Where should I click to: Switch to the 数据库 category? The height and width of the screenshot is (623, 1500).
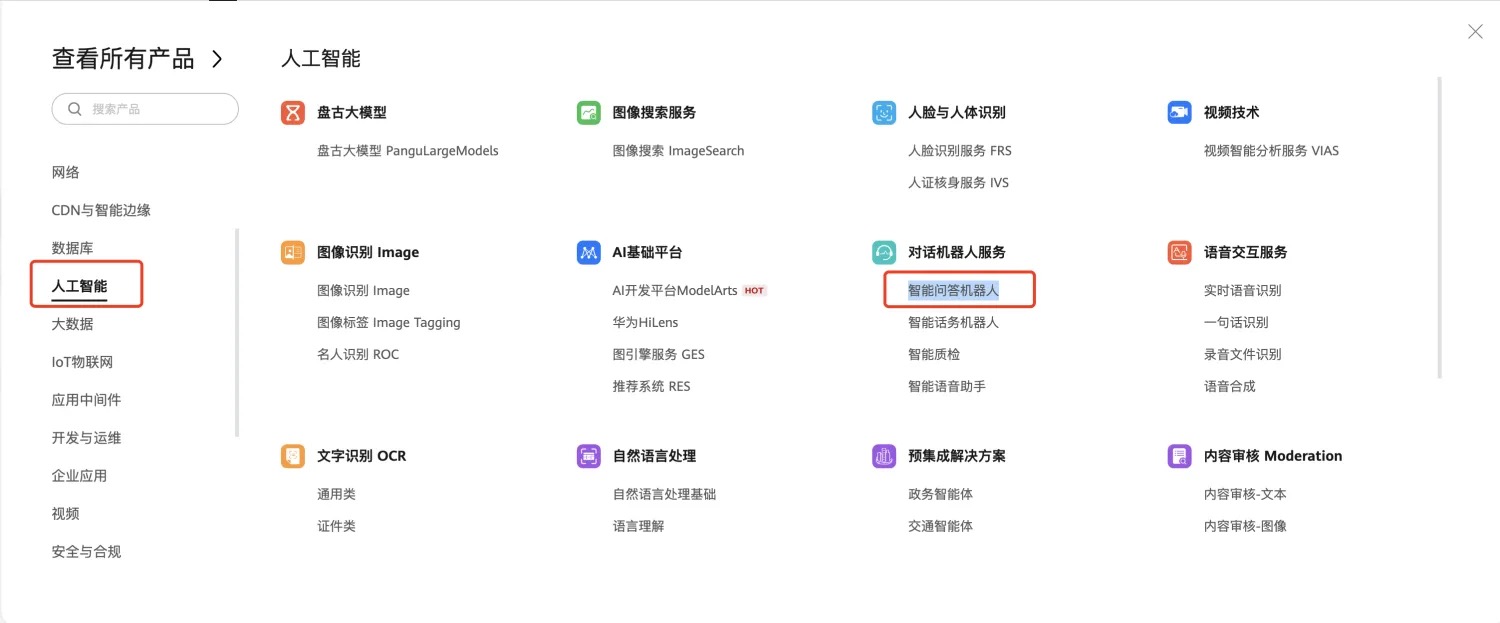[72, 248]
